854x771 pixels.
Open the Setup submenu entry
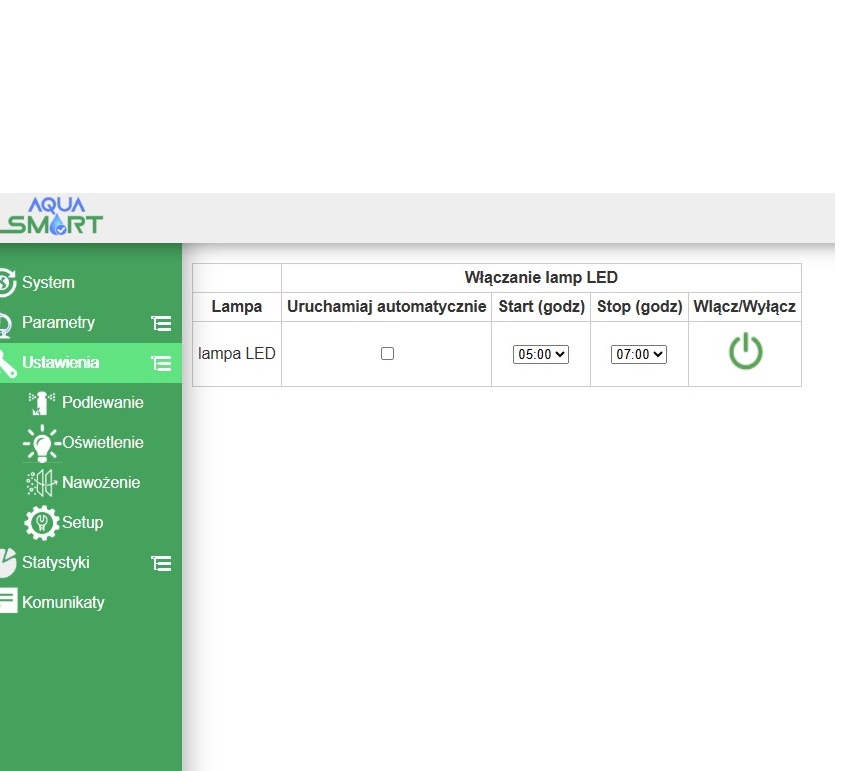(x=82, y=523)
